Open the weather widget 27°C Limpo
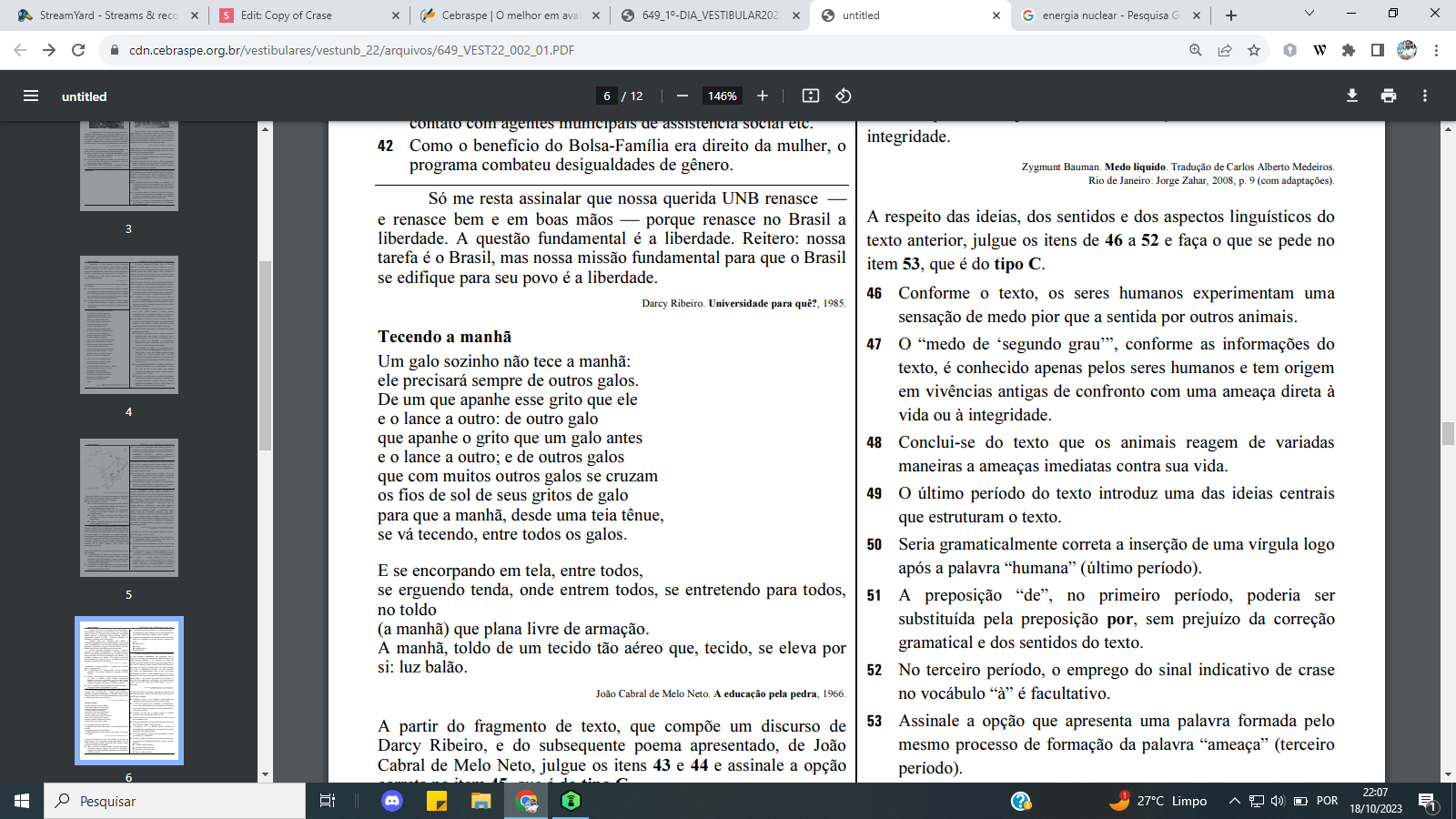The height and width of the screenshot is (819, 1456). 1158,801
